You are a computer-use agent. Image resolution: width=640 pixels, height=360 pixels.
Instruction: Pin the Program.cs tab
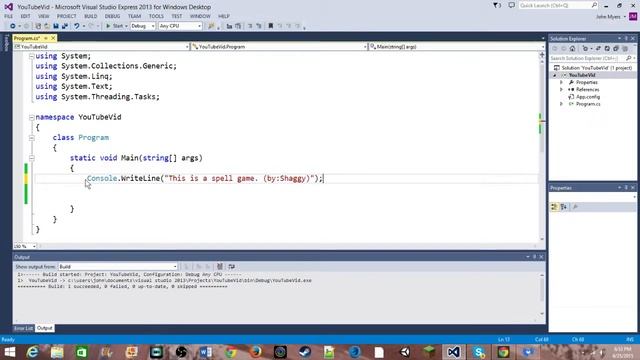[x=46, y=38]
